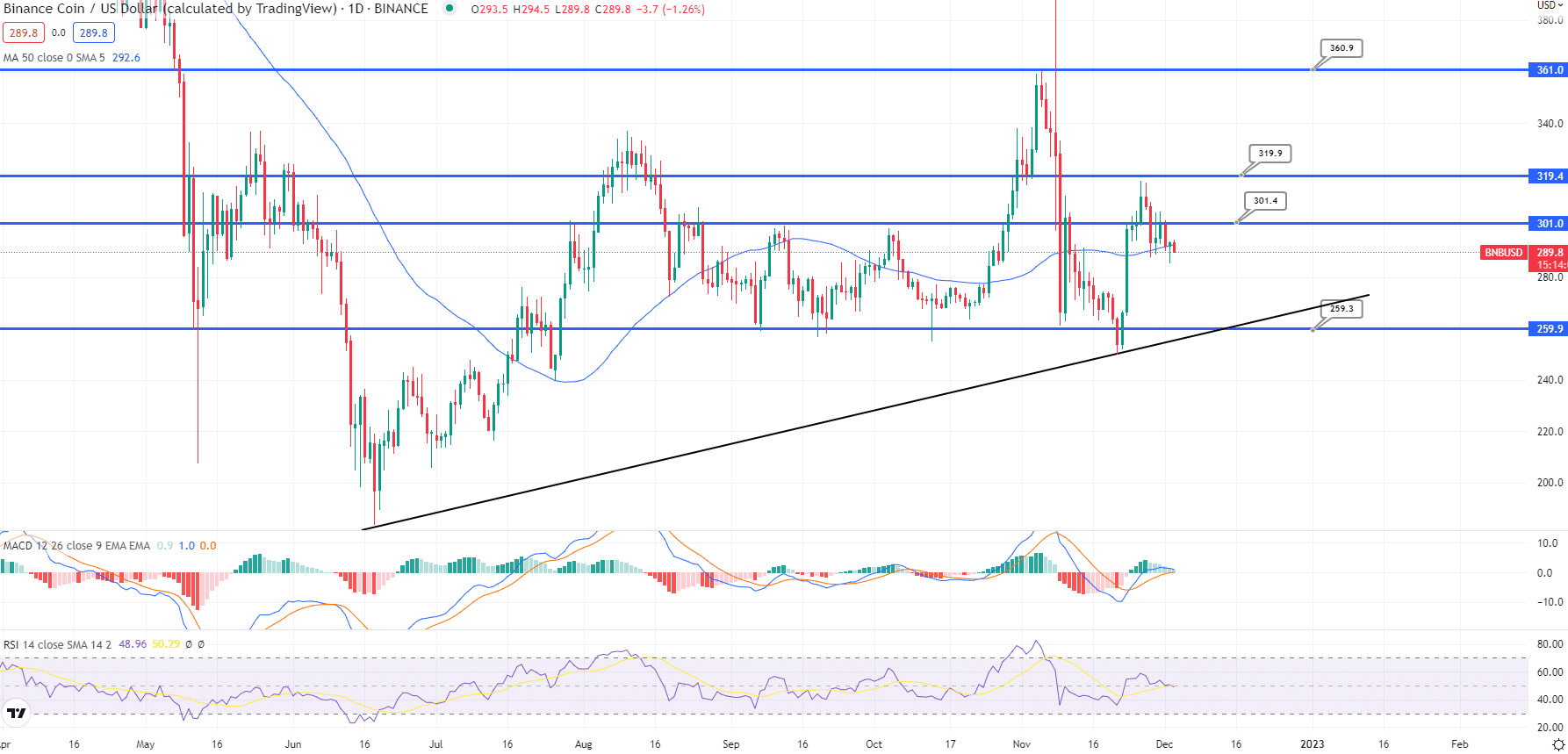This screenshot has height=754, width=1568.
Task: Click the RSI SMA value 50.29
Action: coord(166,644)
